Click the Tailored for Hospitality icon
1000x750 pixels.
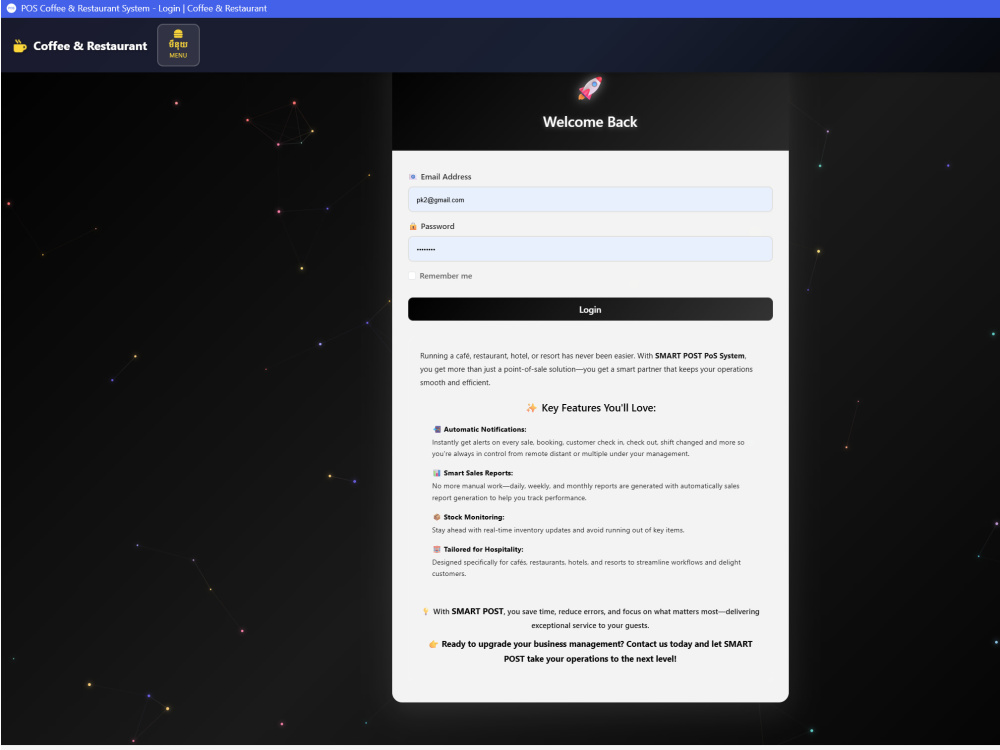[437, 549]
